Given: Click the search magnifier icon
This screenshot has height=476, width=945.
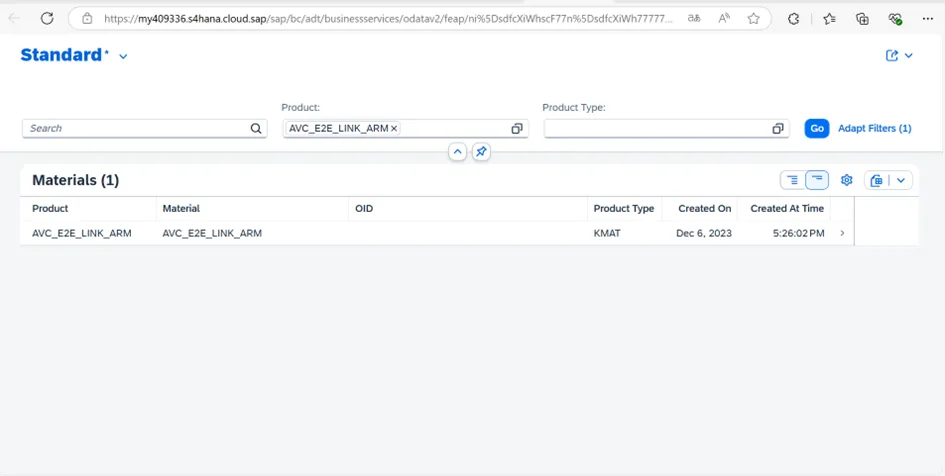Looking at the screenshot, I should [x=256, y=129].
